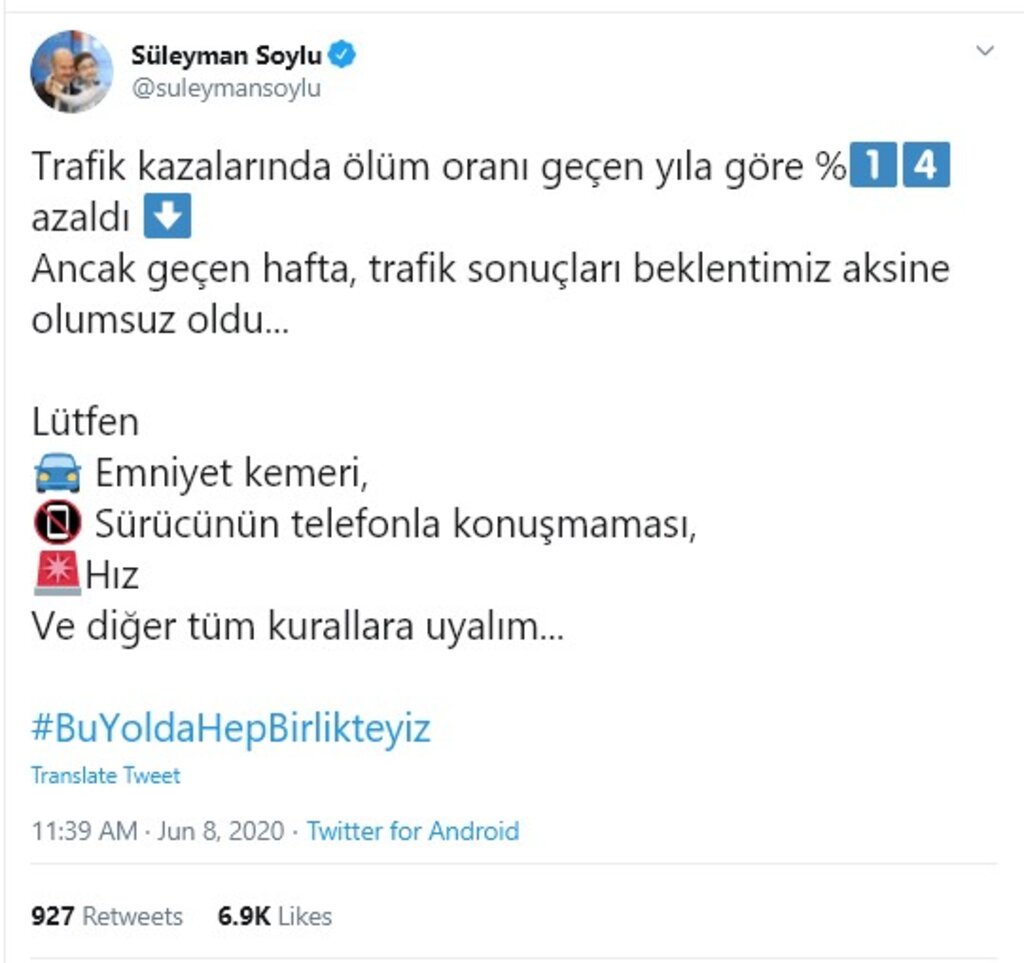This screenshot has width=1024, height=963.
Task: Click the tweet text starting with Trafik kazalarında
Action: [x=490, y=243]
